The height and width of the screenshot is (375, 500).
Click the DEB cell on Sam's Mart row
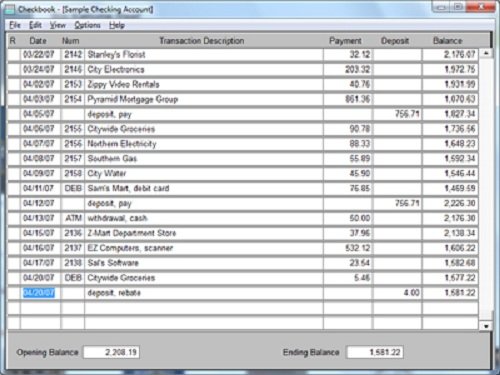[x=73, y=188]
